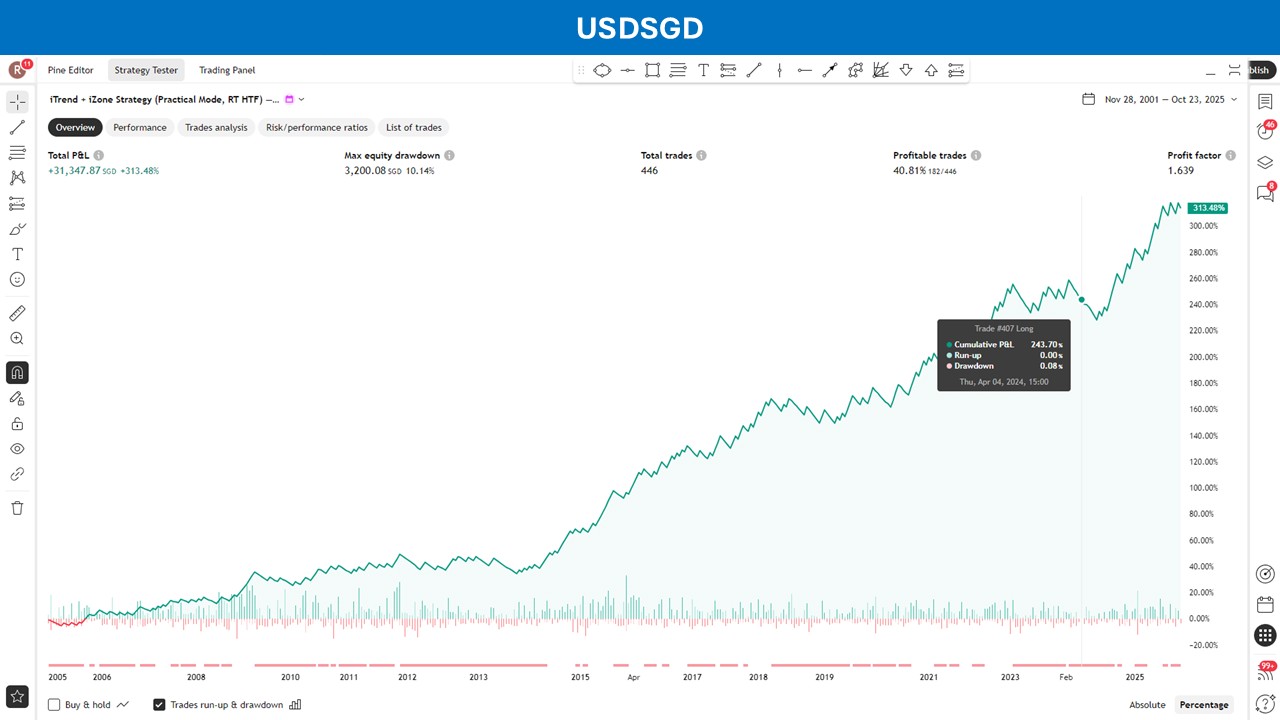Activate the zoom in tool
This screenshot has height=720, width=1280.
[x=17, y=339]
